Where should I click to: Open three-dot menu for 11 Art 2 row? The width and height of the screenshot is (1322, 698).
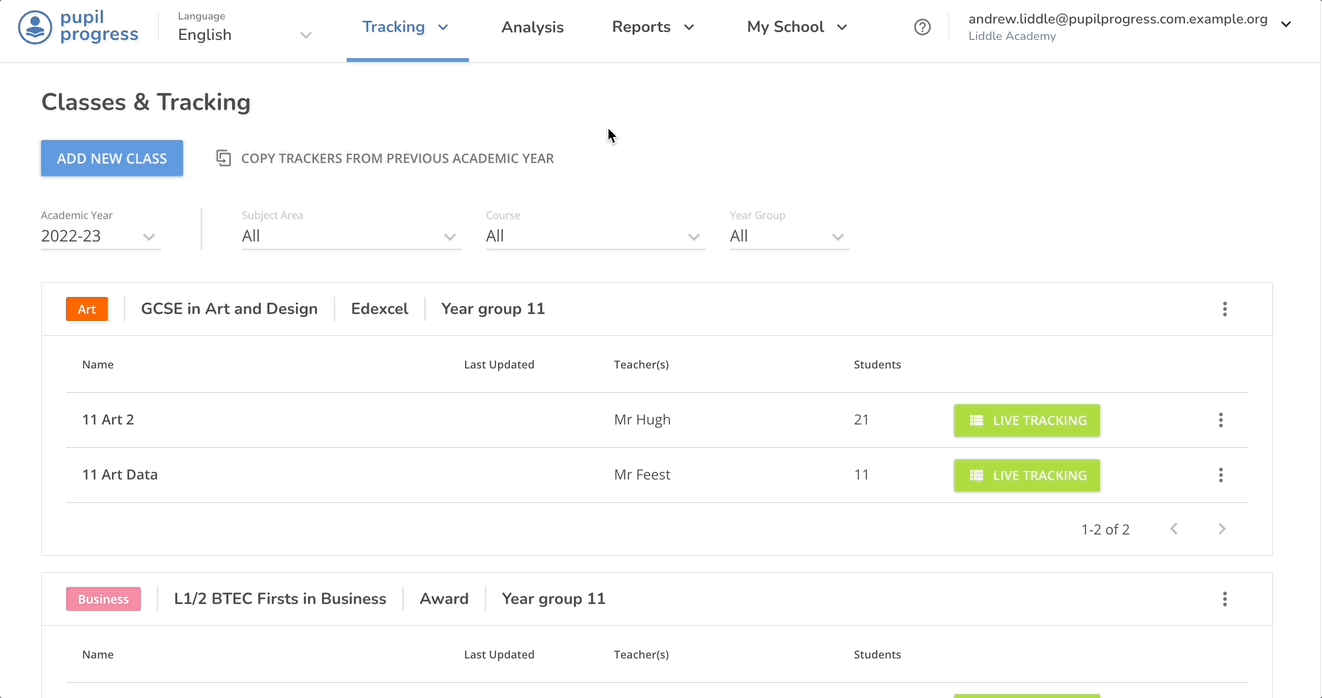coord(1220,420)
